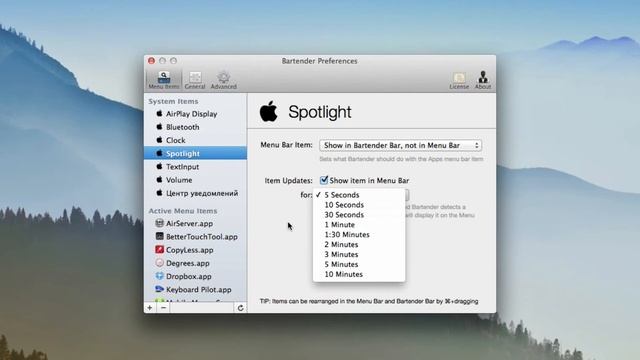Viewport: 640px width, 360px height.
Task: Click the Dropbox.app icon
Action: pyautogui.click(x=159, y=276)
